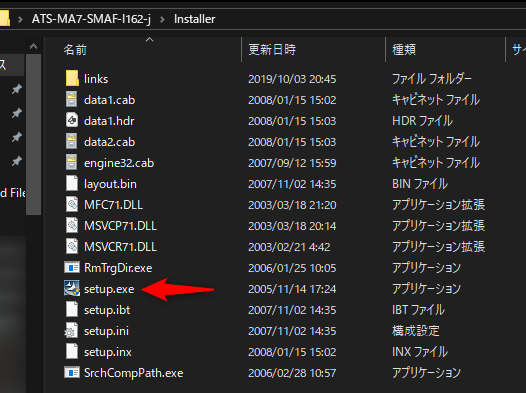Select the MFC71.DLL file name
This screenshot has width=526, height=393.
coord(113,205)
